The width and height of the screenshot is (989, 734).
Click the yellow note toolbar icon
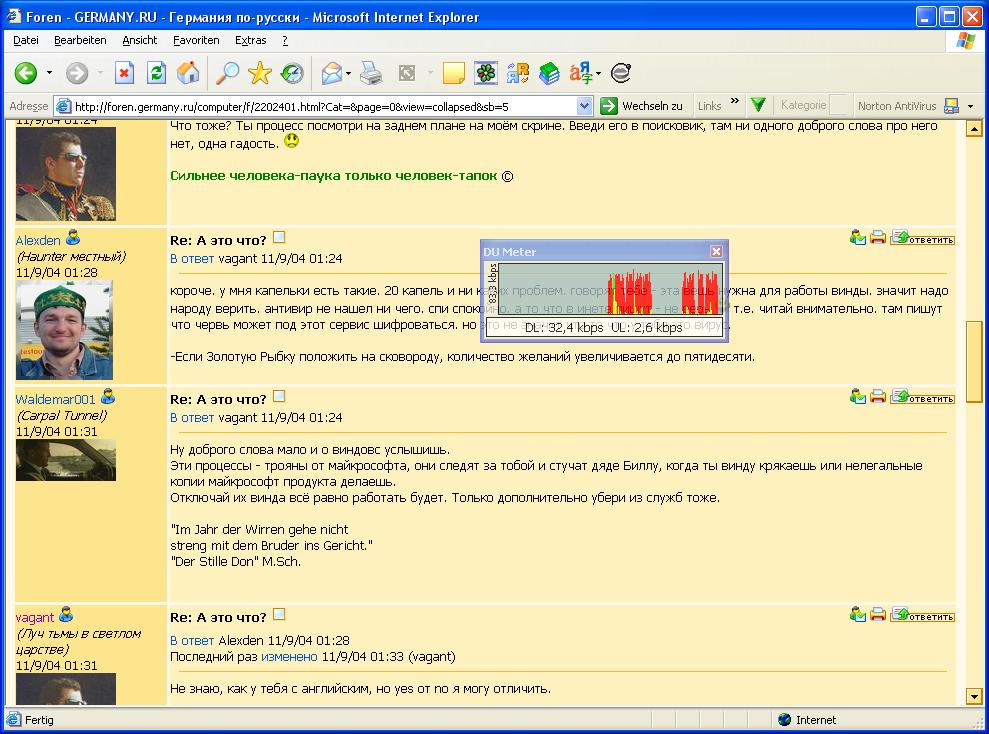454,73
